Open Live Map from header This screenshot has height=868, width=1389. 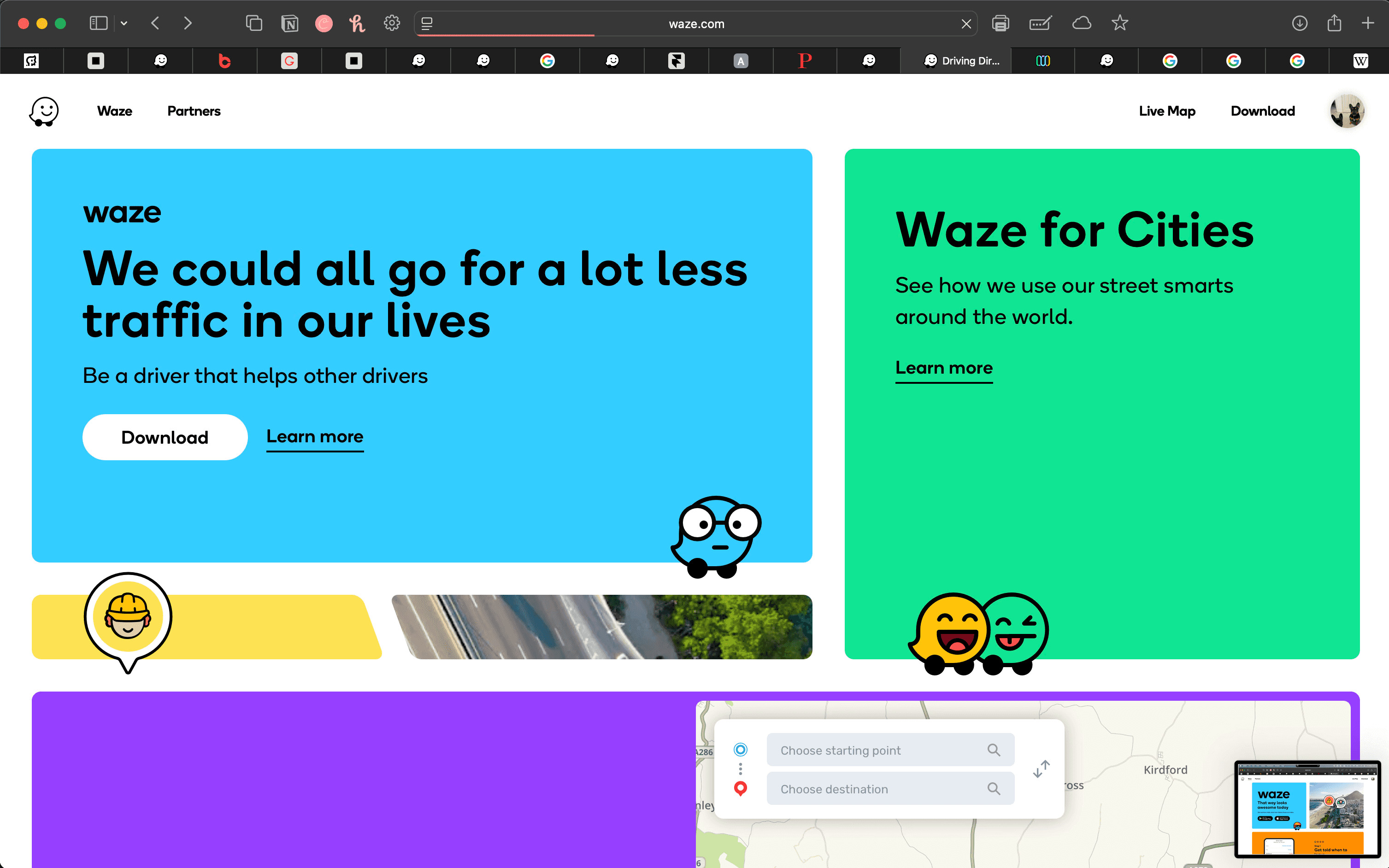pyautogui.click(x=1167, y=111)
